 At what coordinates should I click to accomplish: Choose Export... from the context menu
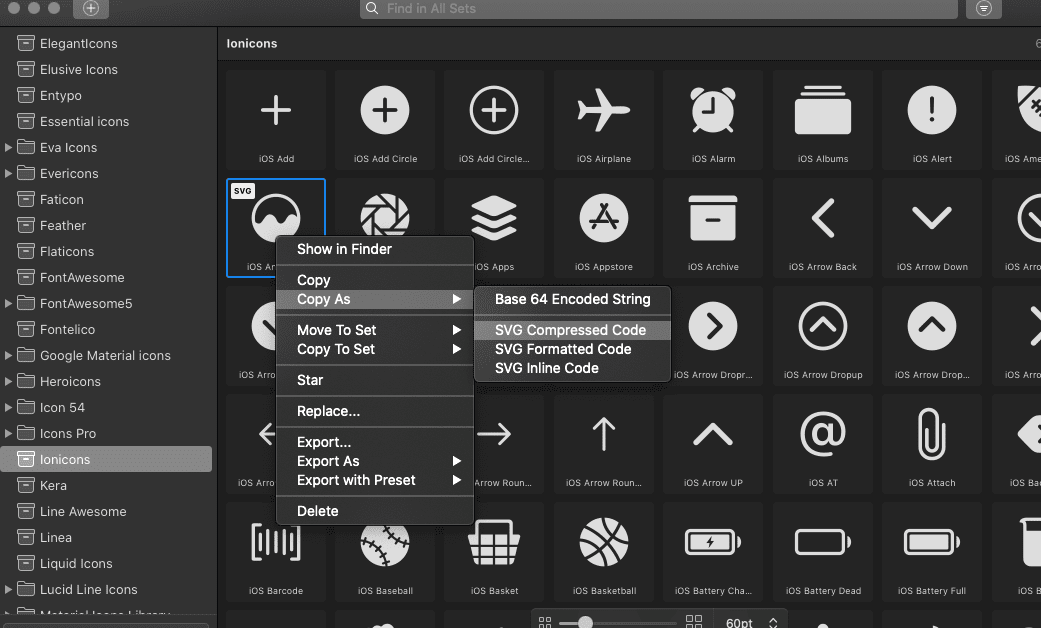pos(374,442)
